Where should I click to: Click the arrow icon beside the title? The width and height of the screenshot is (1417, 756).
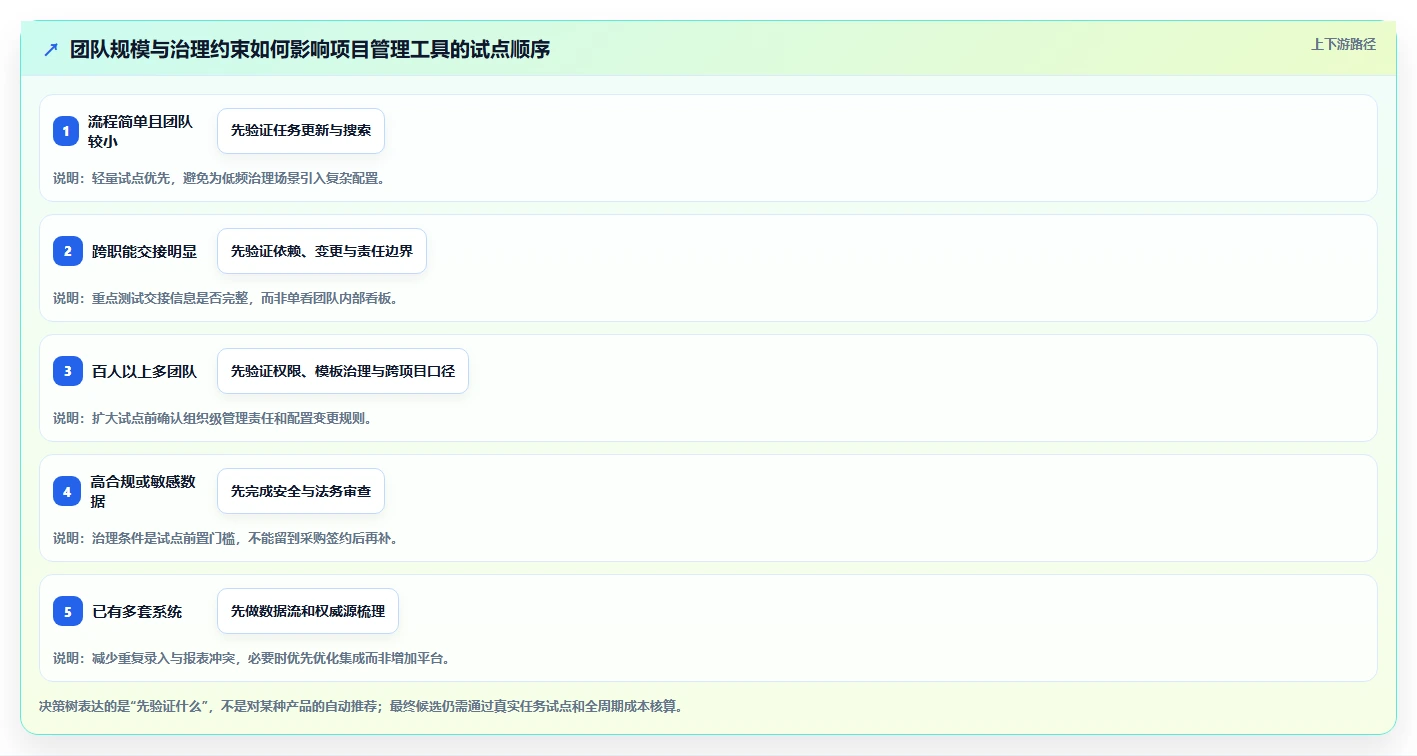(51, 50)
